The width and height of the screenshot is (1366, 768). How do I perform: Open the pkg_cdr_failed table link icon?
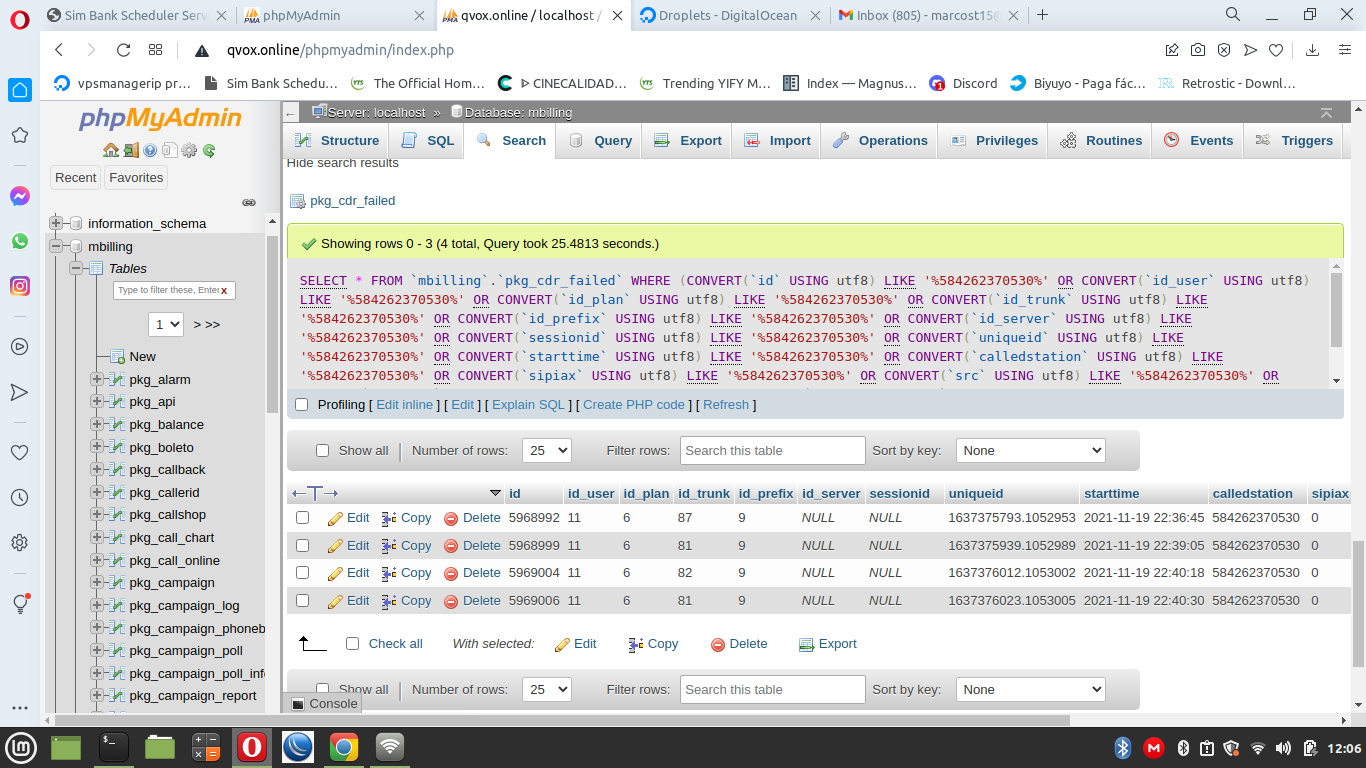[x=297, y=201]
